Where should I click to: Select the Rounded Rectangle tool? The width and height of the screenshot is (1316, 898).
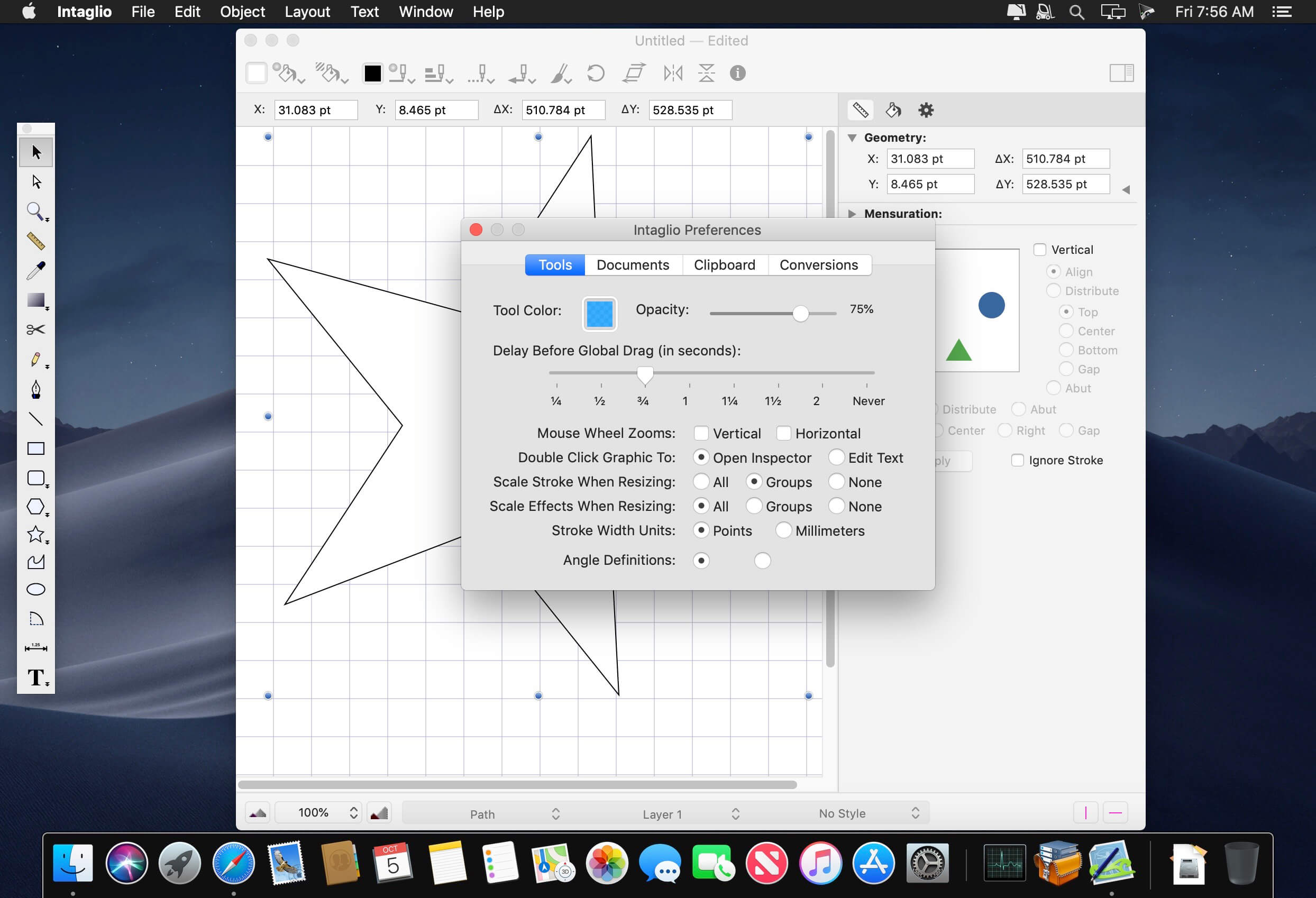tap(36, 479)
